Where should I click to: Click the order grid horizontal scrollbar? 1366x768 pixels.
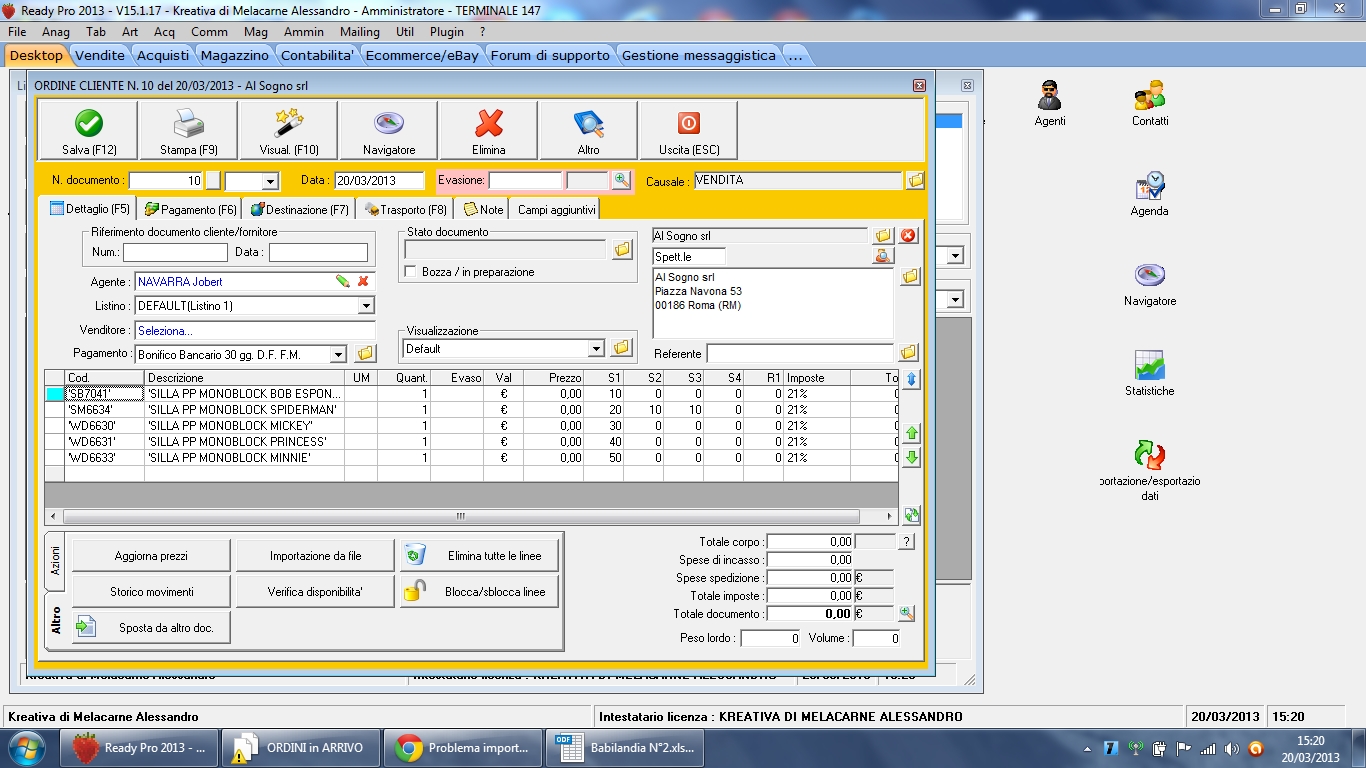coord(460,517)
